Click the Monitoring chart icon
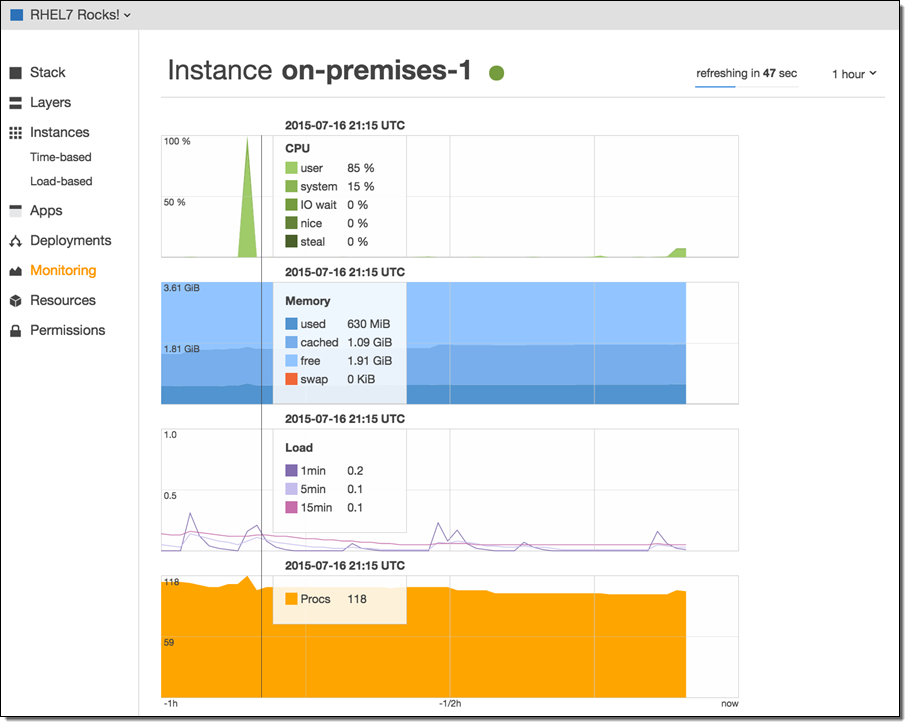 click(x=16, y=271)
